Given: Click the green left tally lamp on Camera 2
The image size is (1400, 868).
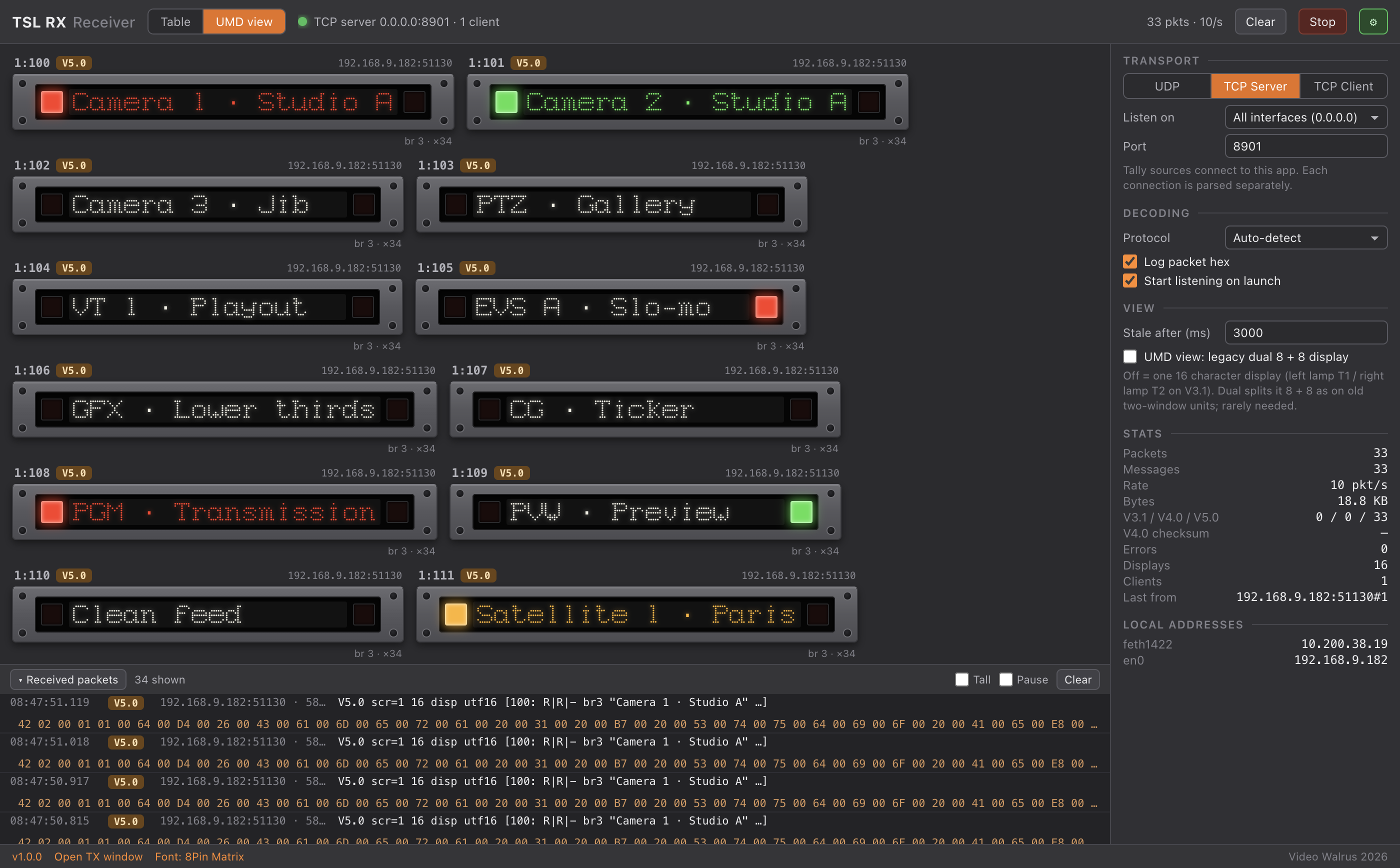Looking at the screenshot, I should [x=505, y=101].
